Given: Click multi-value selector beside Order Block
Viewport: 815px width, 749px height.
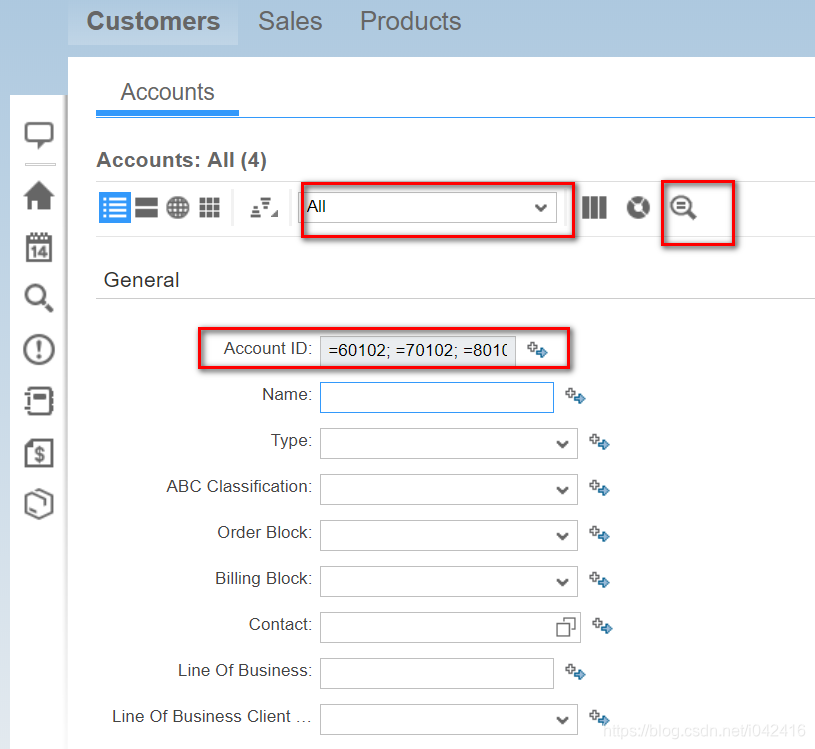Looking at the screenshot, I should point(599,534).
